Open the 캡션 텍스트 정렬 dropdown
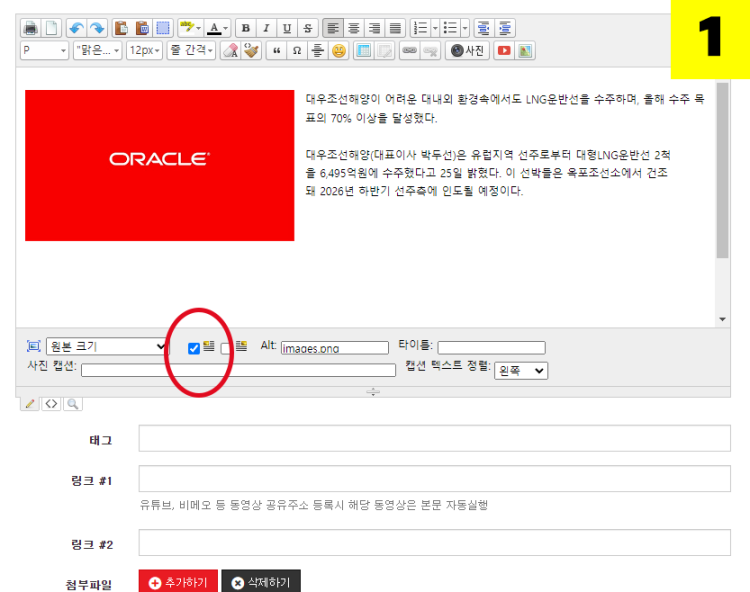750x592 pixels. pyautogui.click(x=521, y=370)
